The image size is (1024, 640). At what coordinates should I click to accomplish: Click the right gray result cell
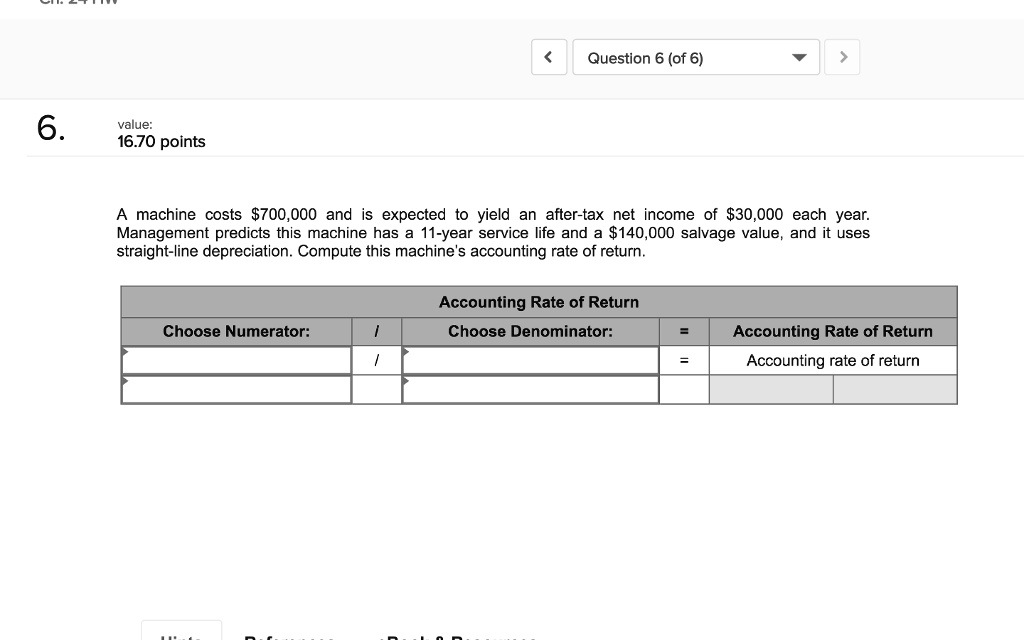click(895, 390)
